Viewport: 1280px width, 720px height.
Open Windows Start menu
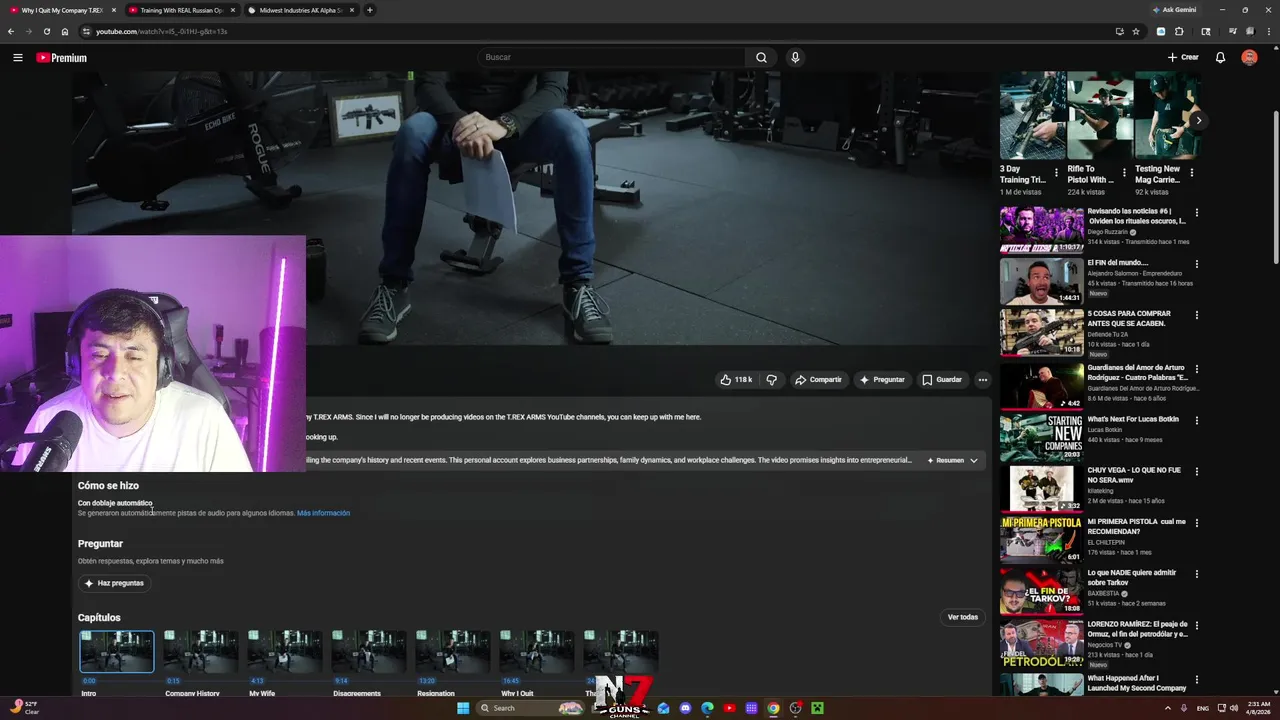tap(462, 708)
